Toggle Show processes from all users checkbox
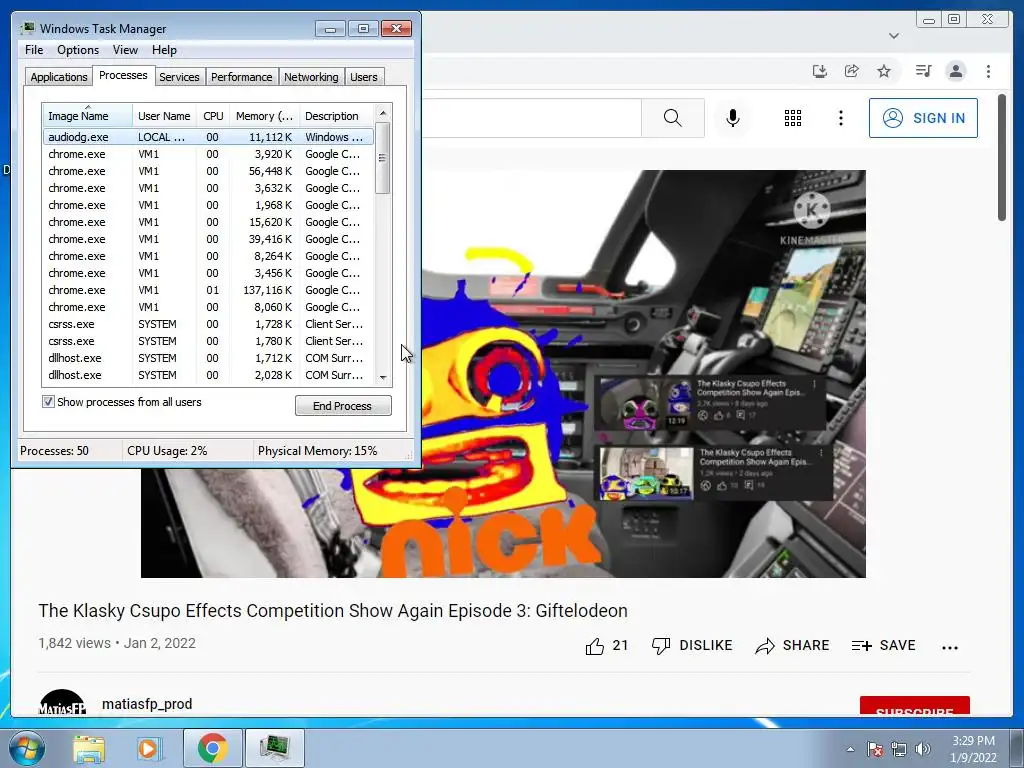The image size is (1024, 768). click(48, 402)
